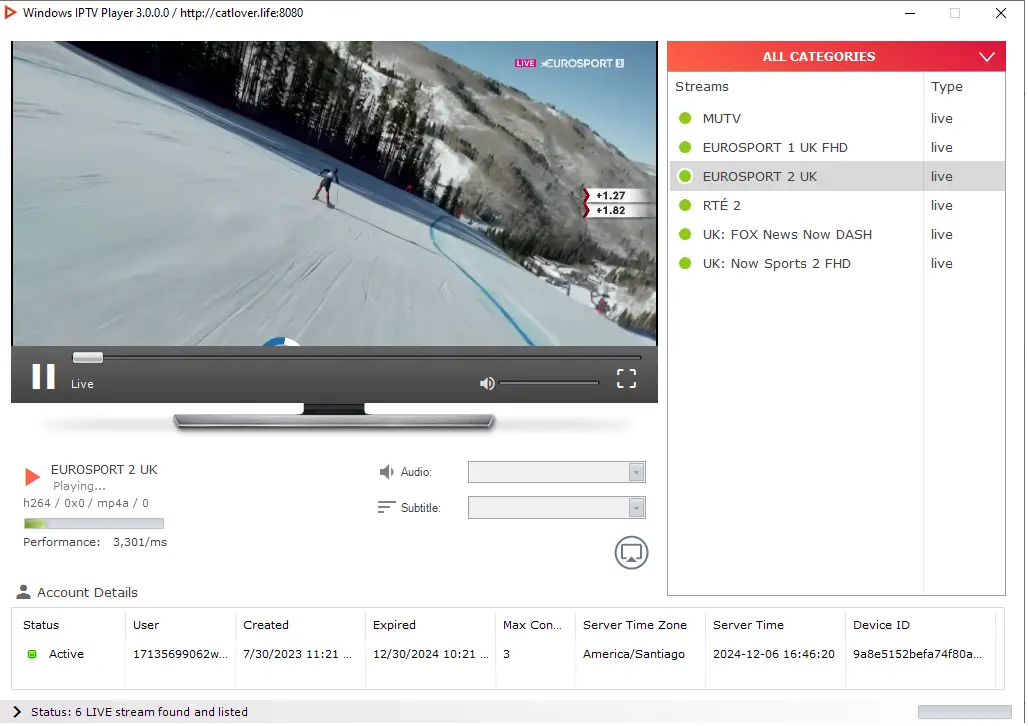Click the green dot beside EUROSPORT 1 UK FHD
The height and width of the screenshot is (726, 1028).
click(x=685, y=147)
